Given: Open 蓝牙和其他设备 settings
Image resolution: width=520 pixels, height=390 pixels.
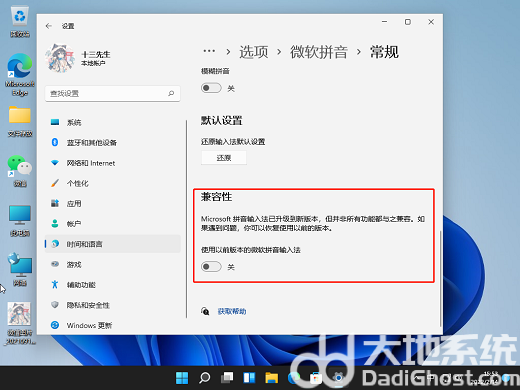Looking at the screenshot, I should [112, 143].
